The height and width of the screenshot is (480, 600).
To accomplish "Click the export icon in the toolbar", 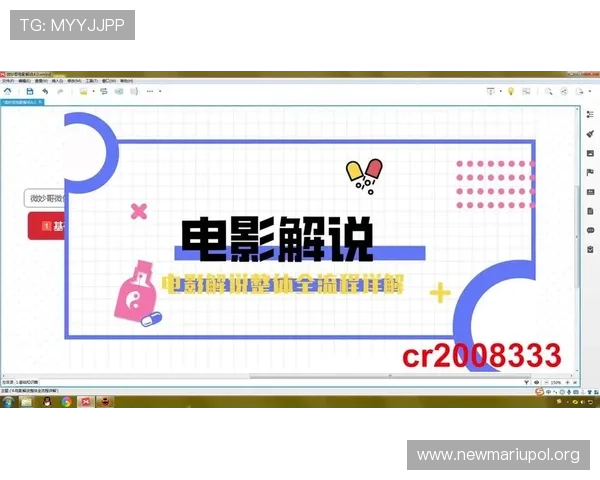I will (580, 91).
